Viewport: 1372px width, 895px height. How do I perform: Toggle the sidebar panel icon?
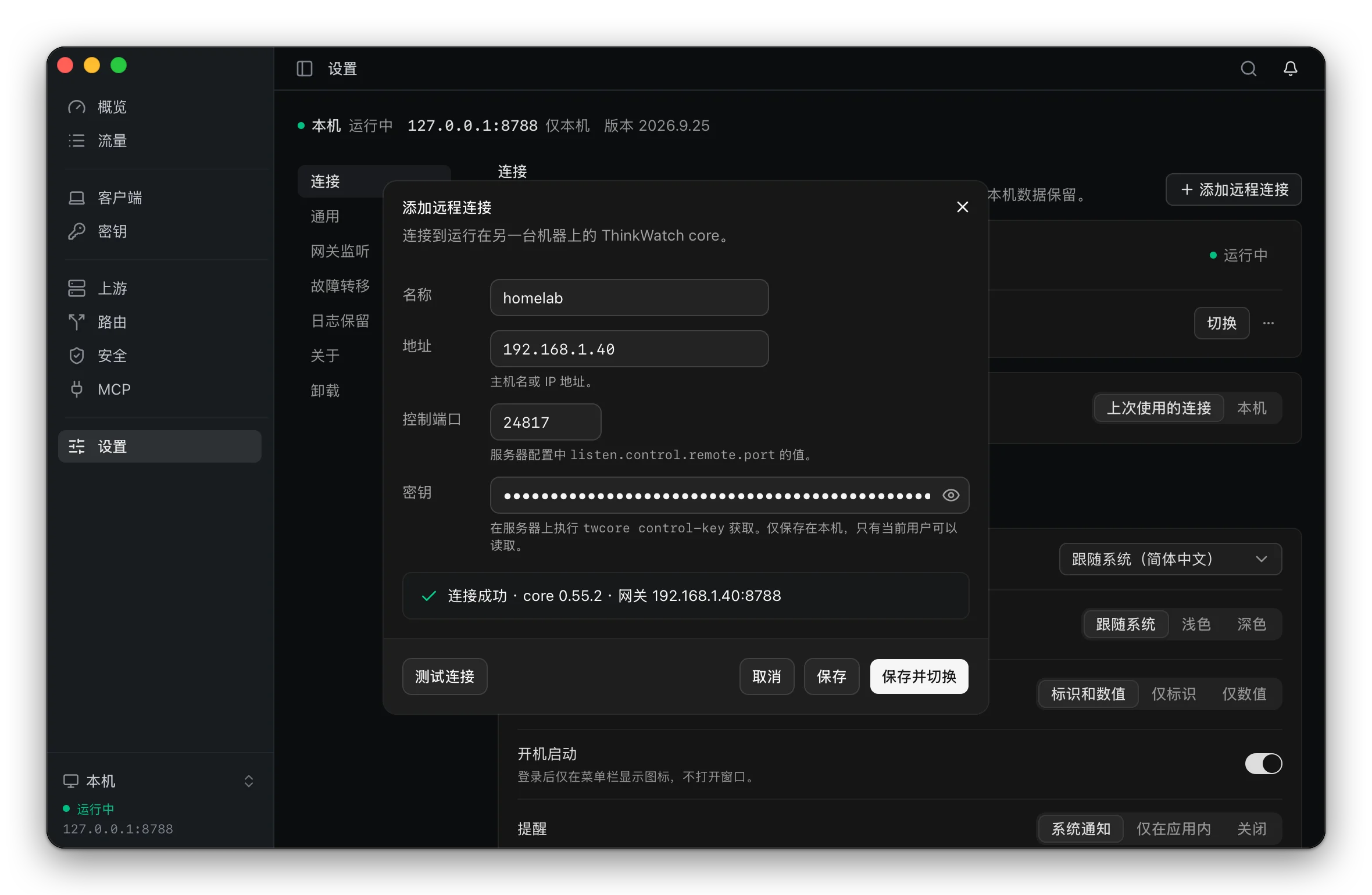[305, 69]
